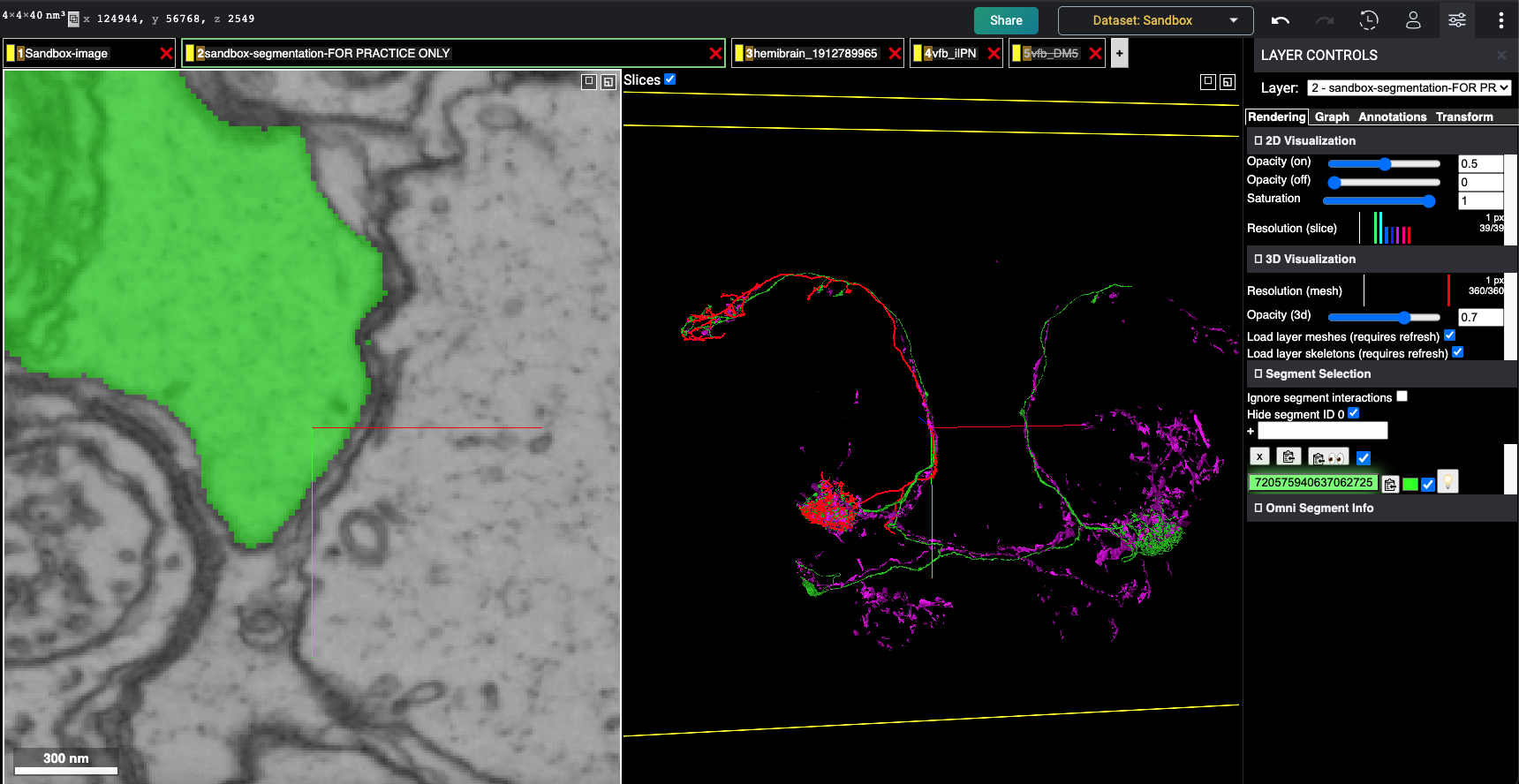The width and height of the screenshot is (1519, 784).
Task: Toggle the layer controls sliders icon
Action: 1457,20
